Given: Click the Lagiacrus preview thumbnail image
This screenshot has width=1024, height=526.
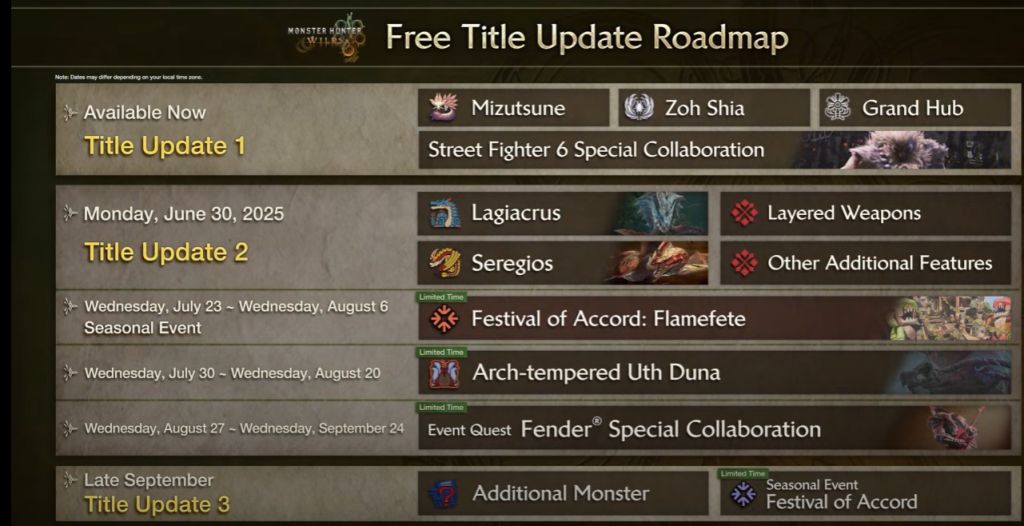Looking at the screenshot, I should click(660, 213).
